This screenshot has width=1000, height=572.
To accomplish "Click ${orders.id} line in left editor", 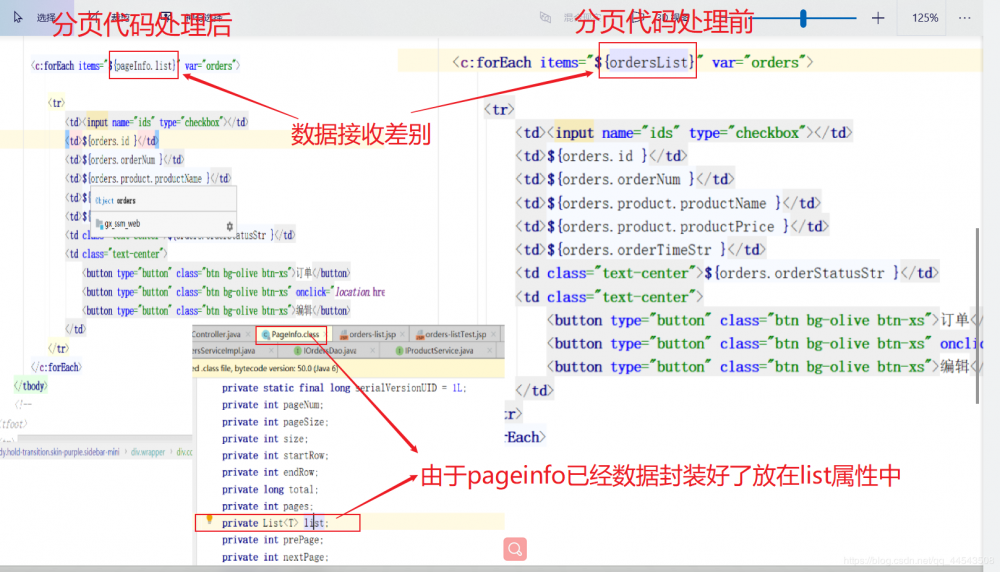I will point(112,140).
